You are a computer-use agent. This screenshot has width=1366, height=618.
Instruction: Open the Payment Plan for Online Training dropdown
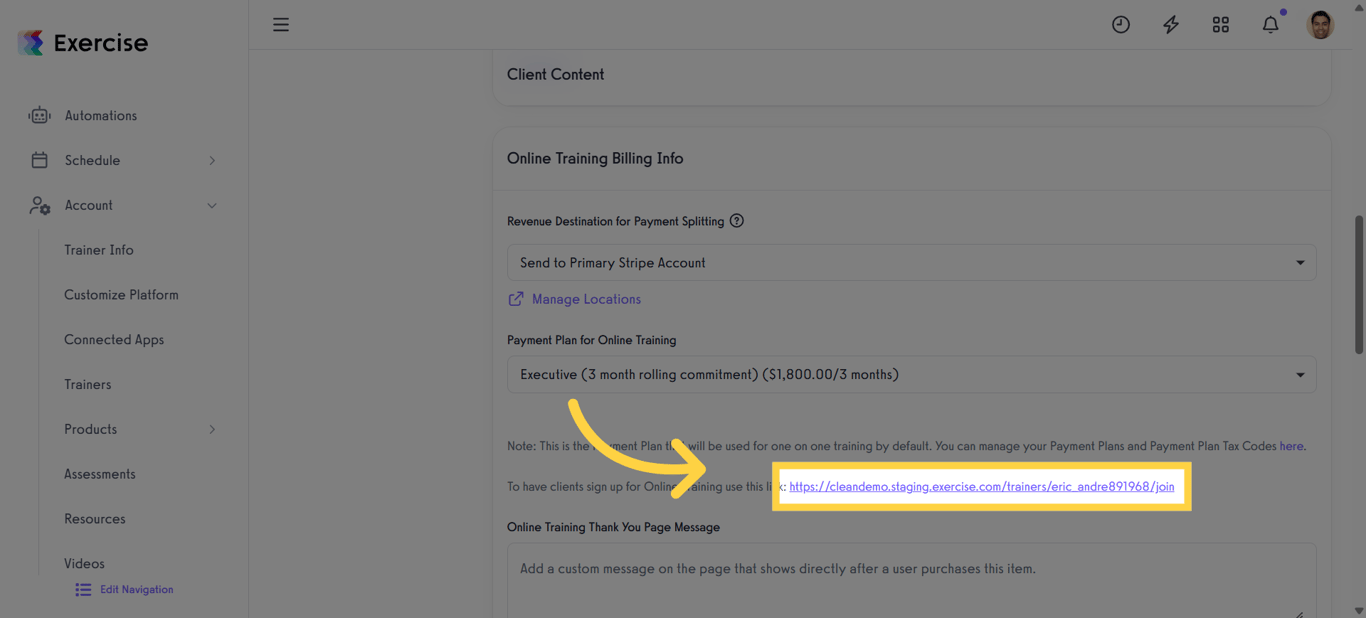pyautogui.click(x=911, y=374)
